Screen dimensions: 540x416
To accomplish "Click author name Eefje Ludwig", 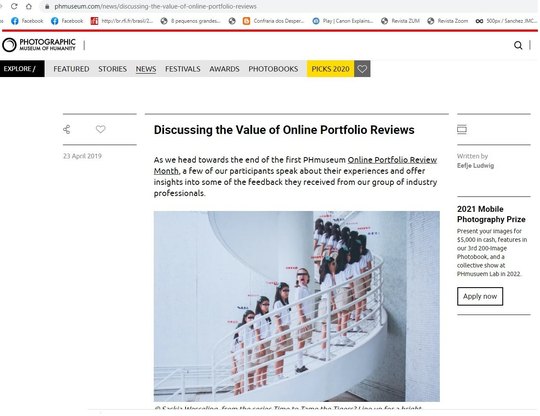I will pos(475,166).
